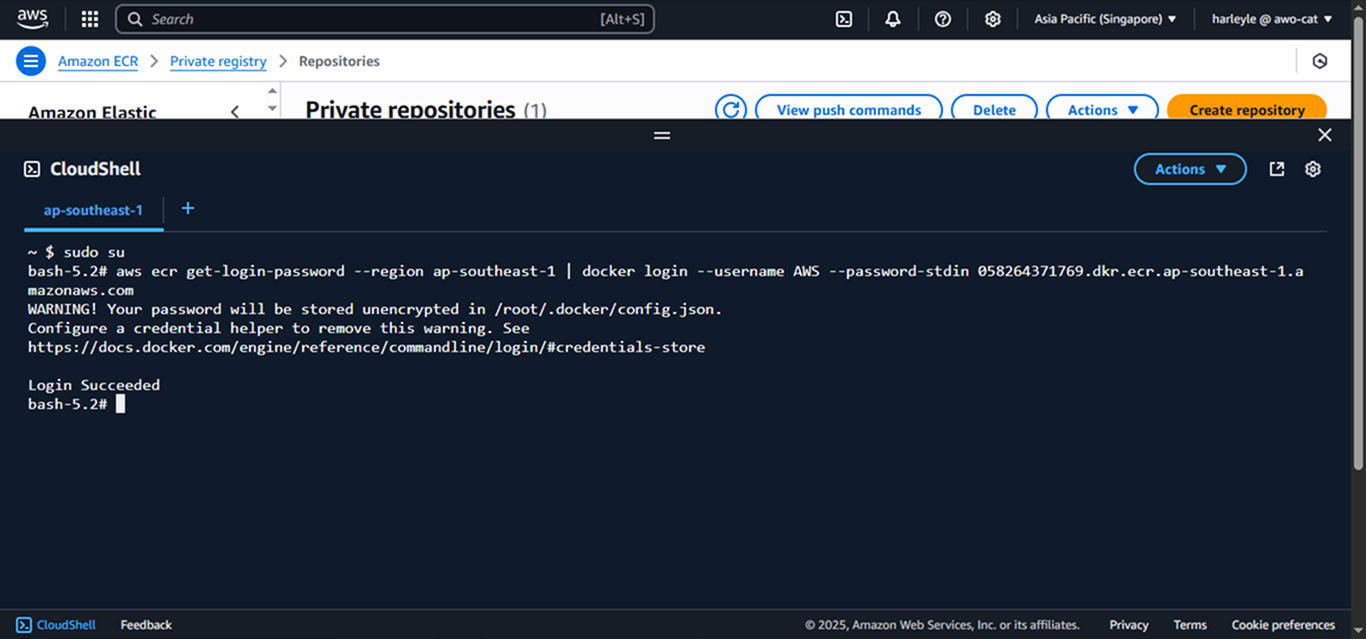The image size is (1366, 639).
Task: Open Cookie preferences in footer
Action: pyautogui.click(x=1283, y=625)
